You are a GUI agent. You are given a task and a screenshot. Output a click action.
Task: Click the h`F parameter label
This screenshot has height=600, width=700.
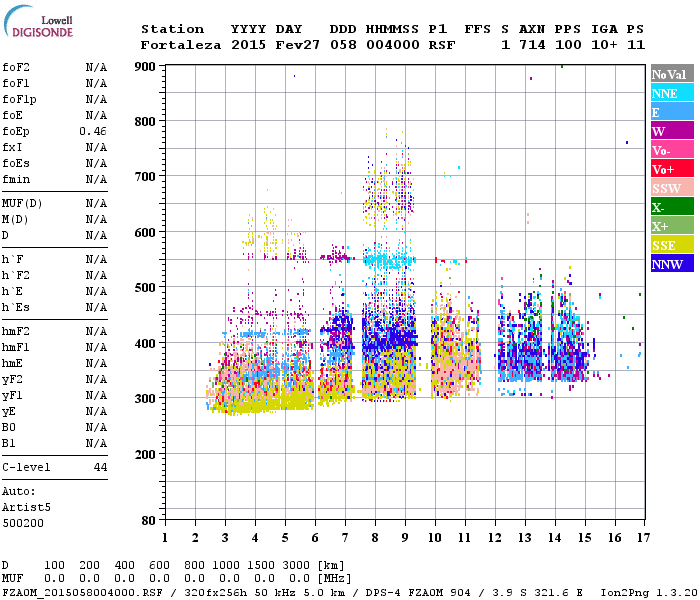tap(12, 259)
